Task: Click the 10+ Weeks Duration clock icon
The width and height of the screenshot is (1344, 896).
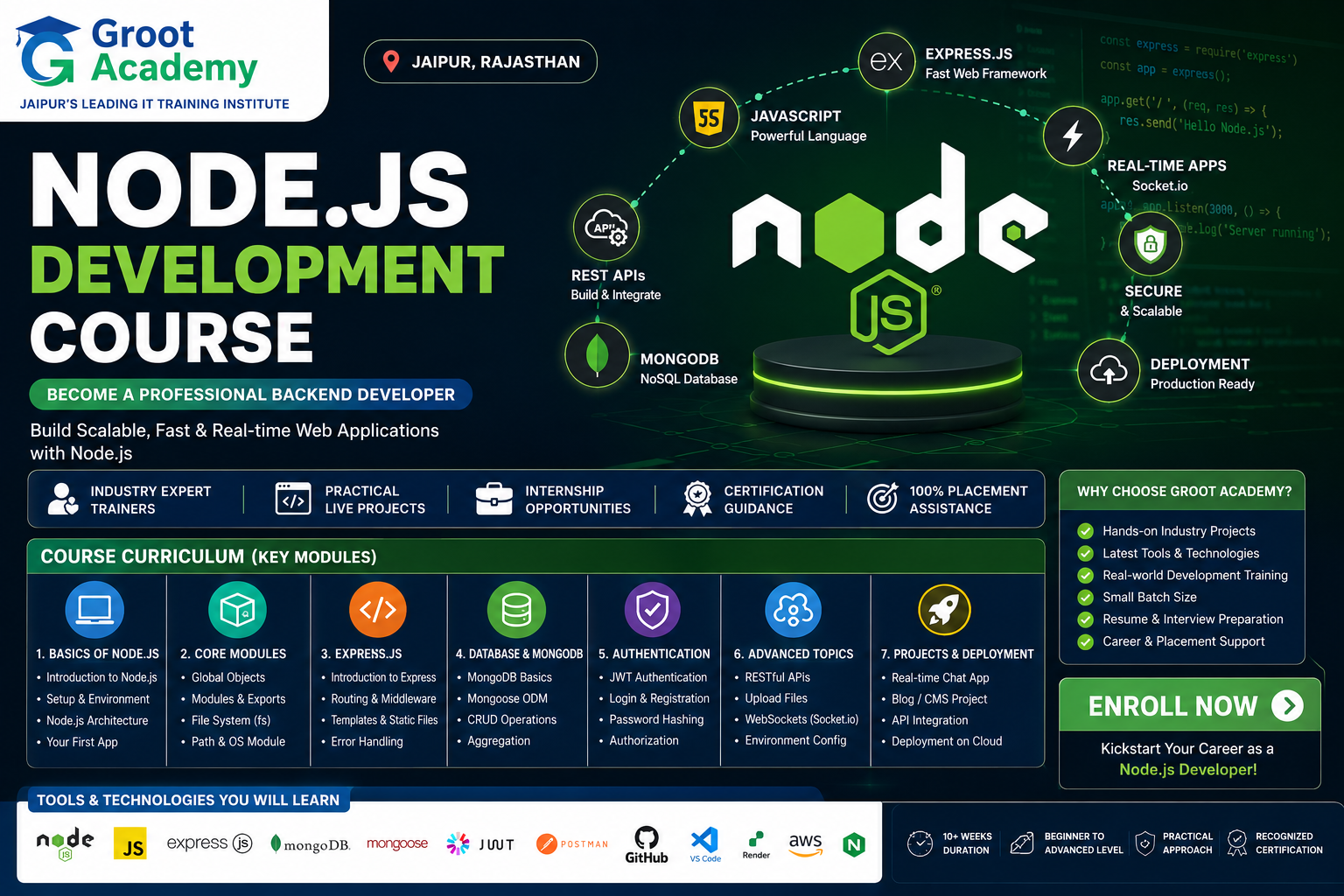Action: (x=920, y=843)
